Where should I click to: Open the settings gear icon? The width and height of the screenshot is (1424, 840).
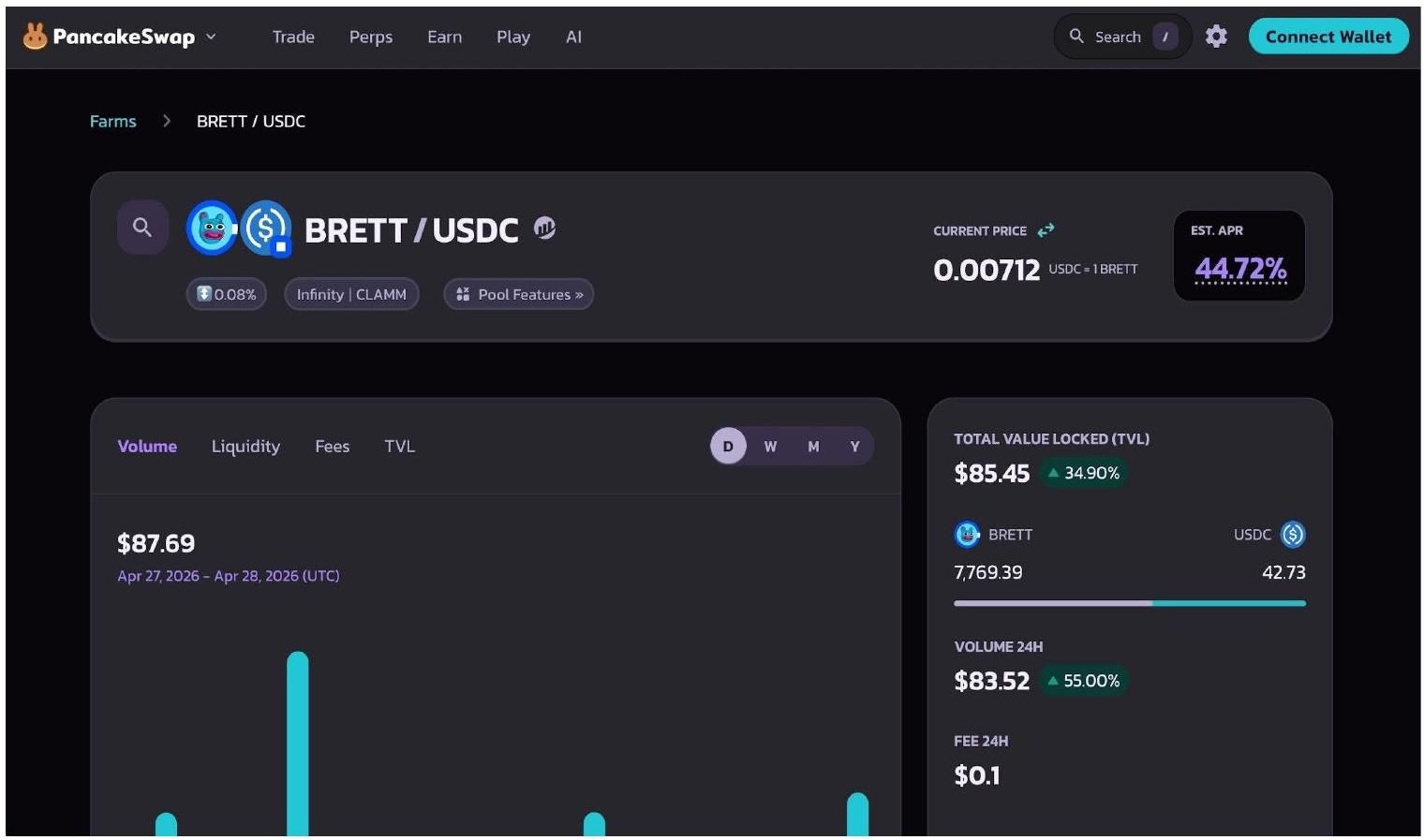coord(1216,37)
